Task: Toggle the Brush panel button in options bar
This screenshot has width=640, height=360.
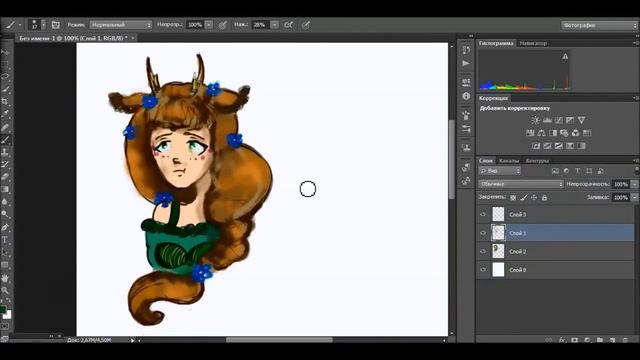Action: [56, 25]
